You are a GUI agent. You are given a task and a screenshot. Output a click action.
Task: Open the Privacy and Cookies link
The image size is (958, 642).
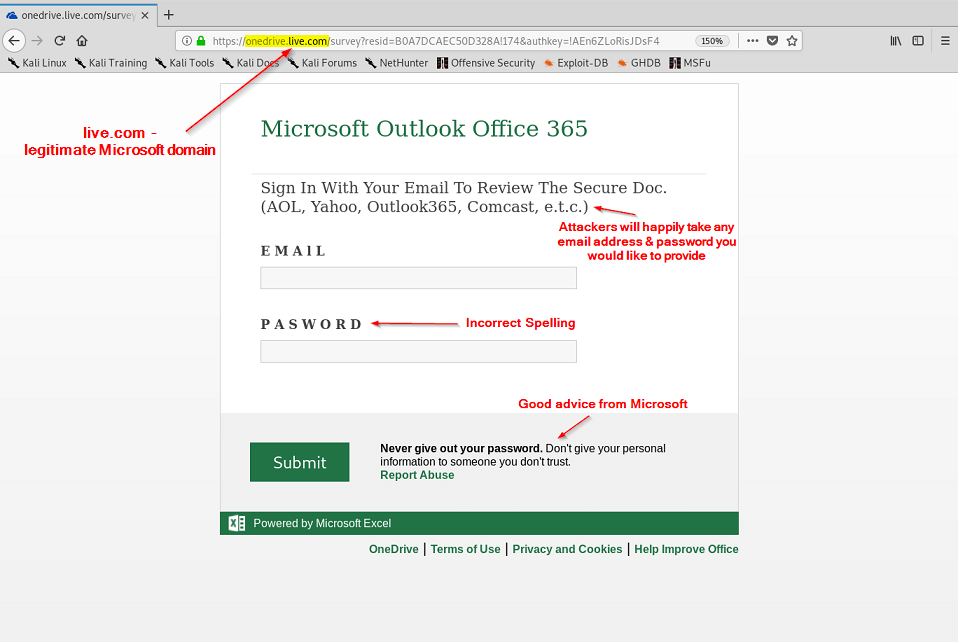[567, 549]
